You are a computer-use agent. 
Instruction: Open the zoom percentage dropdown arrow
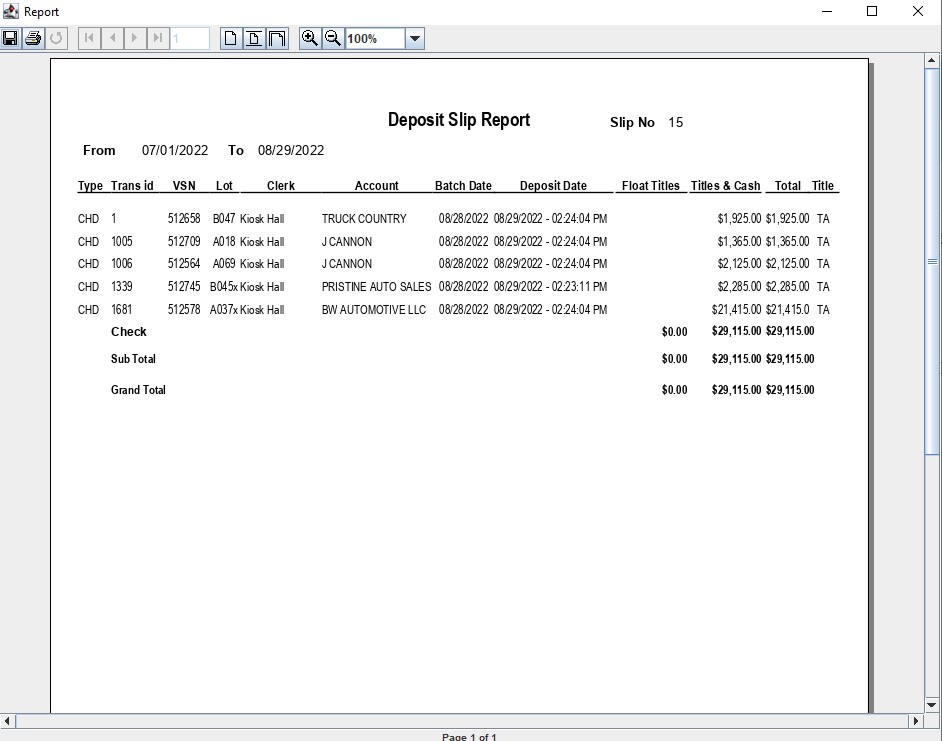415,39
